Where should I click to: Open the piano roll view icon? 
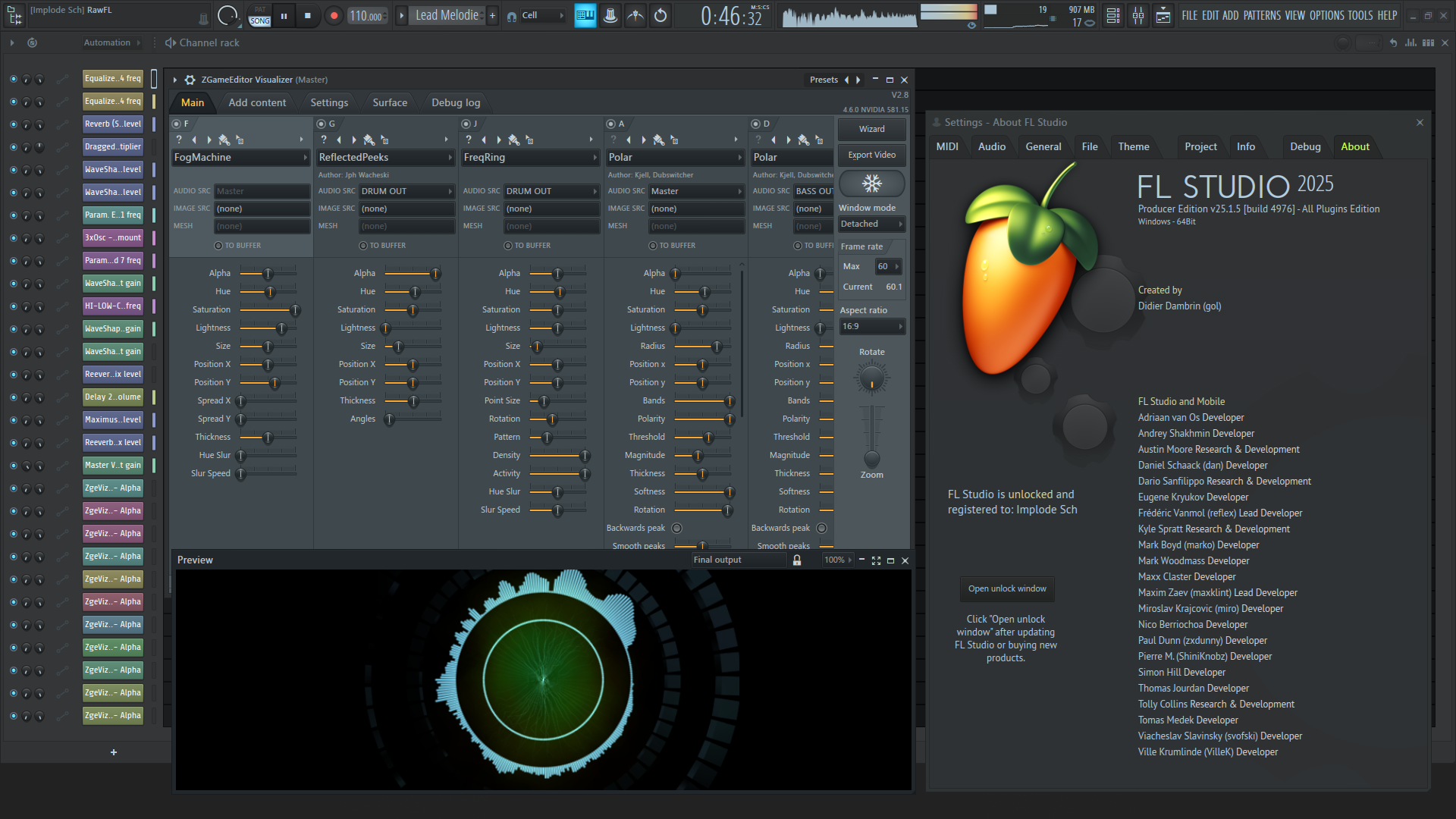pos(1163,15)
